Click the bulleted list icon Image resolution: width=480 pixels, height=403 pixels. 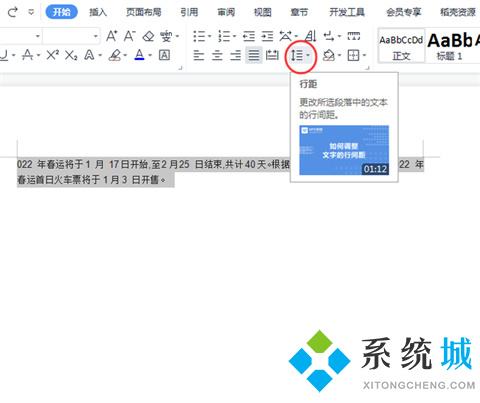click(199, 36)
